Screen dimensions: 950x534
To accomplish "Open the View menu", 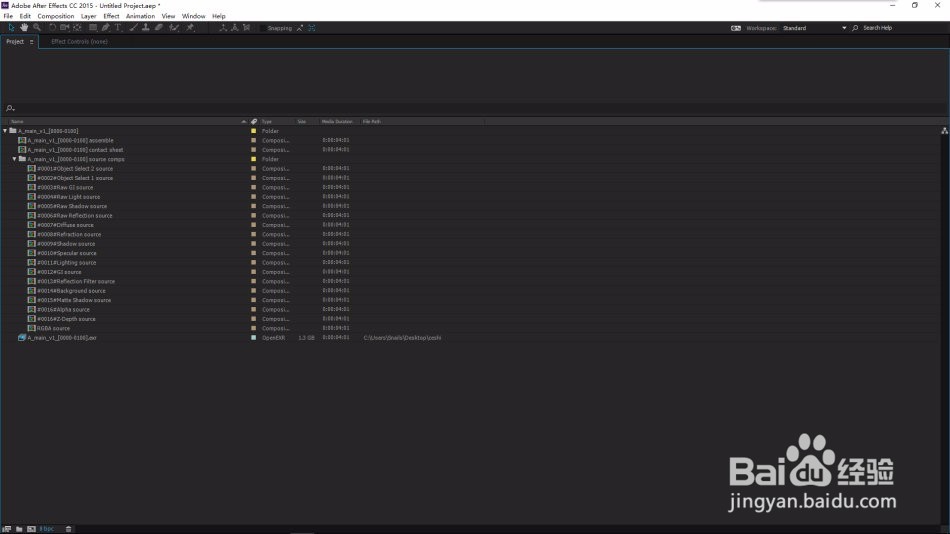I will [x=168, y=16].
